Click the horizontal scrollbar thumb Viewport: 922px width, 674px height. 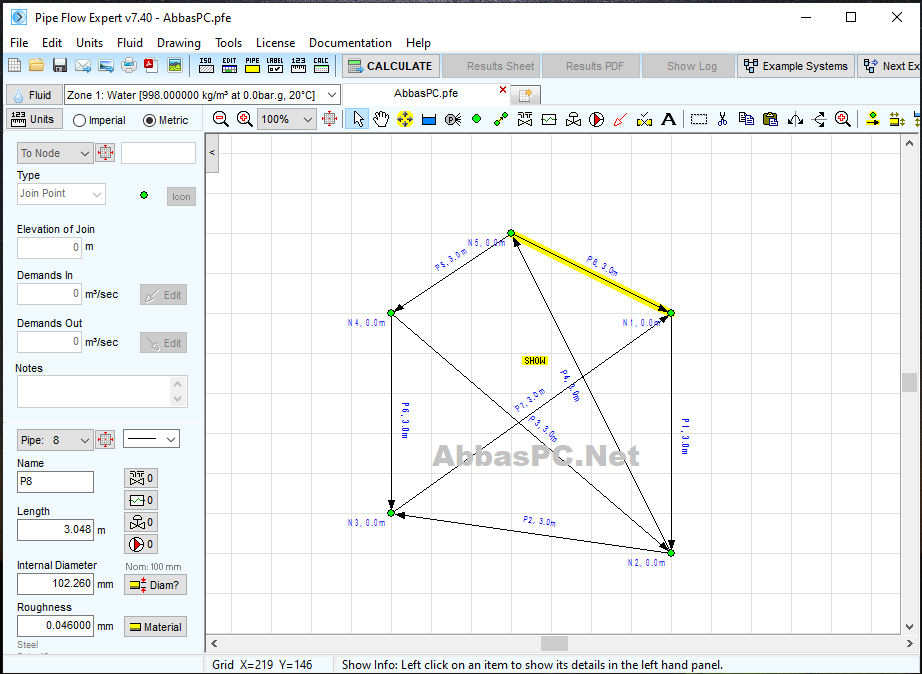(x=554, y=643)
